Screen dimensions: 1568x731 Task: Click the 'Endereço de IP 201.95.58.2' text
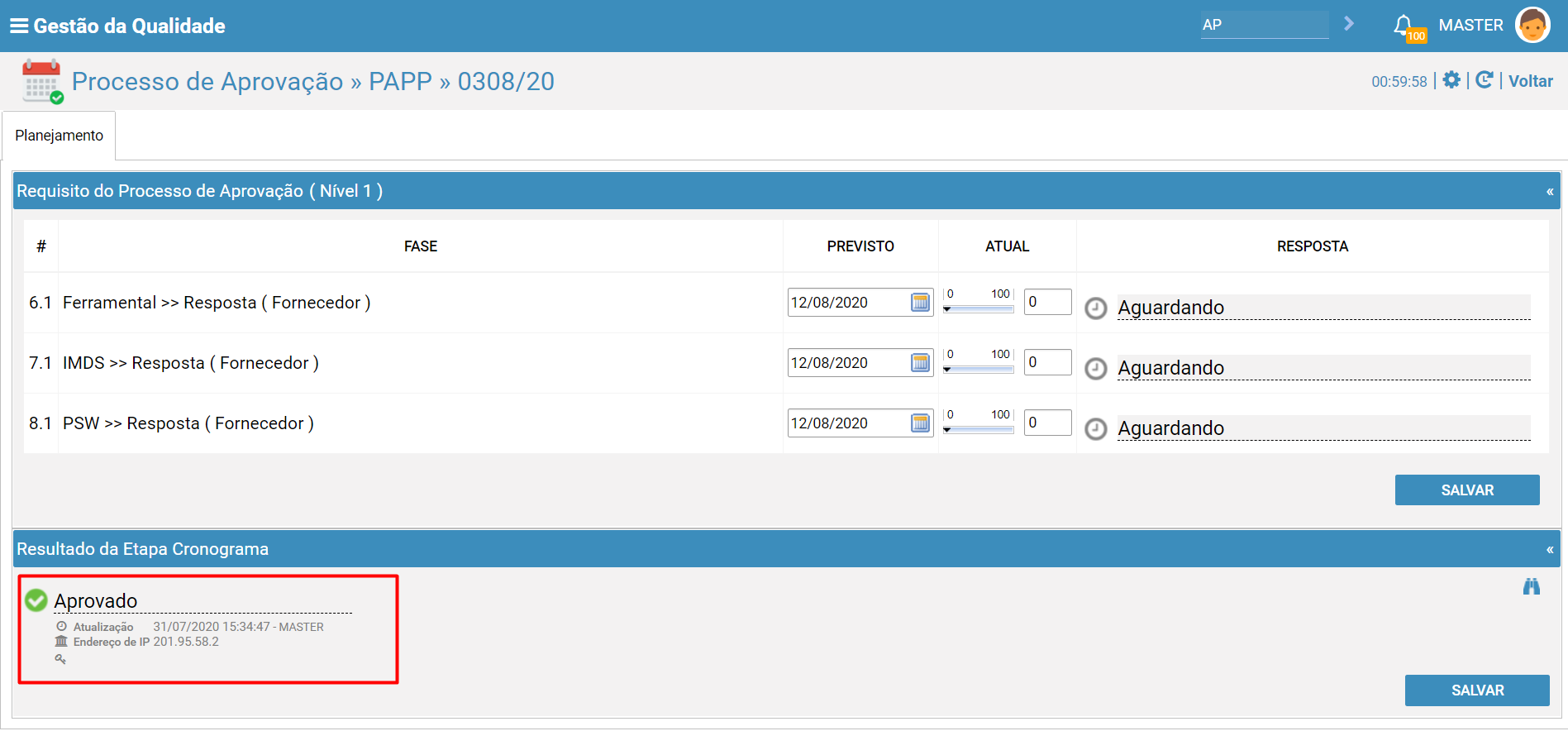[145, 642]
